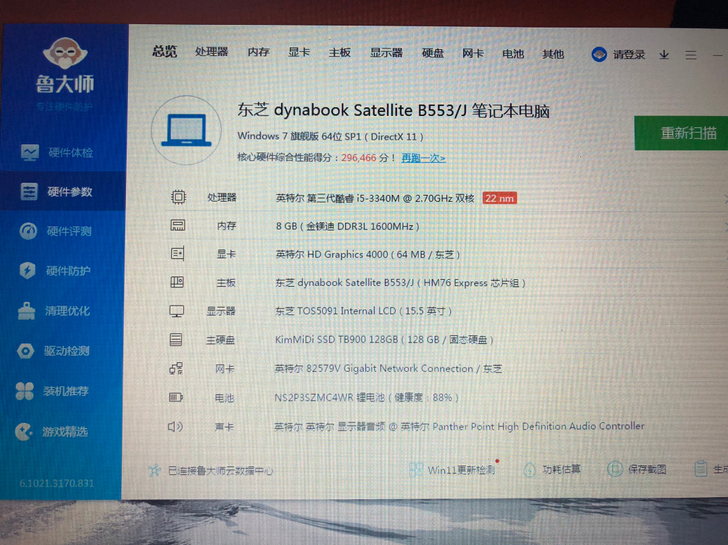Click the i5-3340M processor description
The image size is (728, 545).
(x=375, y=198)
